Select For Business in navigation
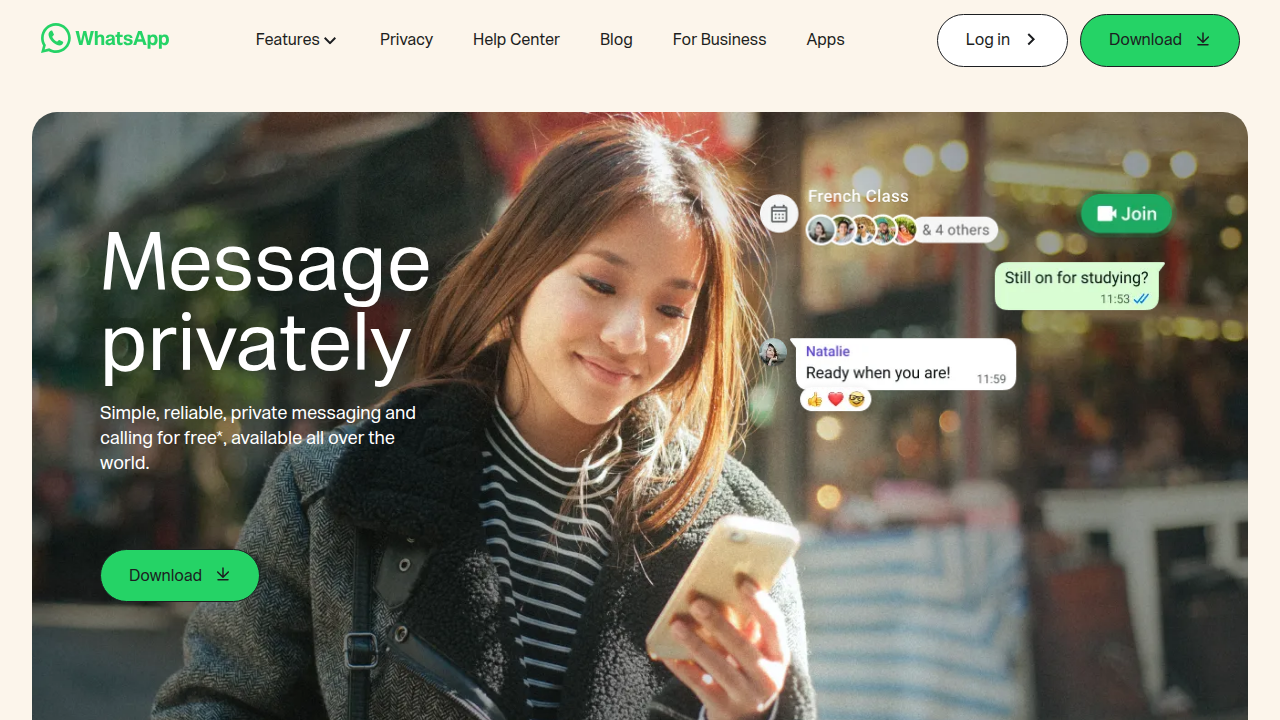 point(719,40)
